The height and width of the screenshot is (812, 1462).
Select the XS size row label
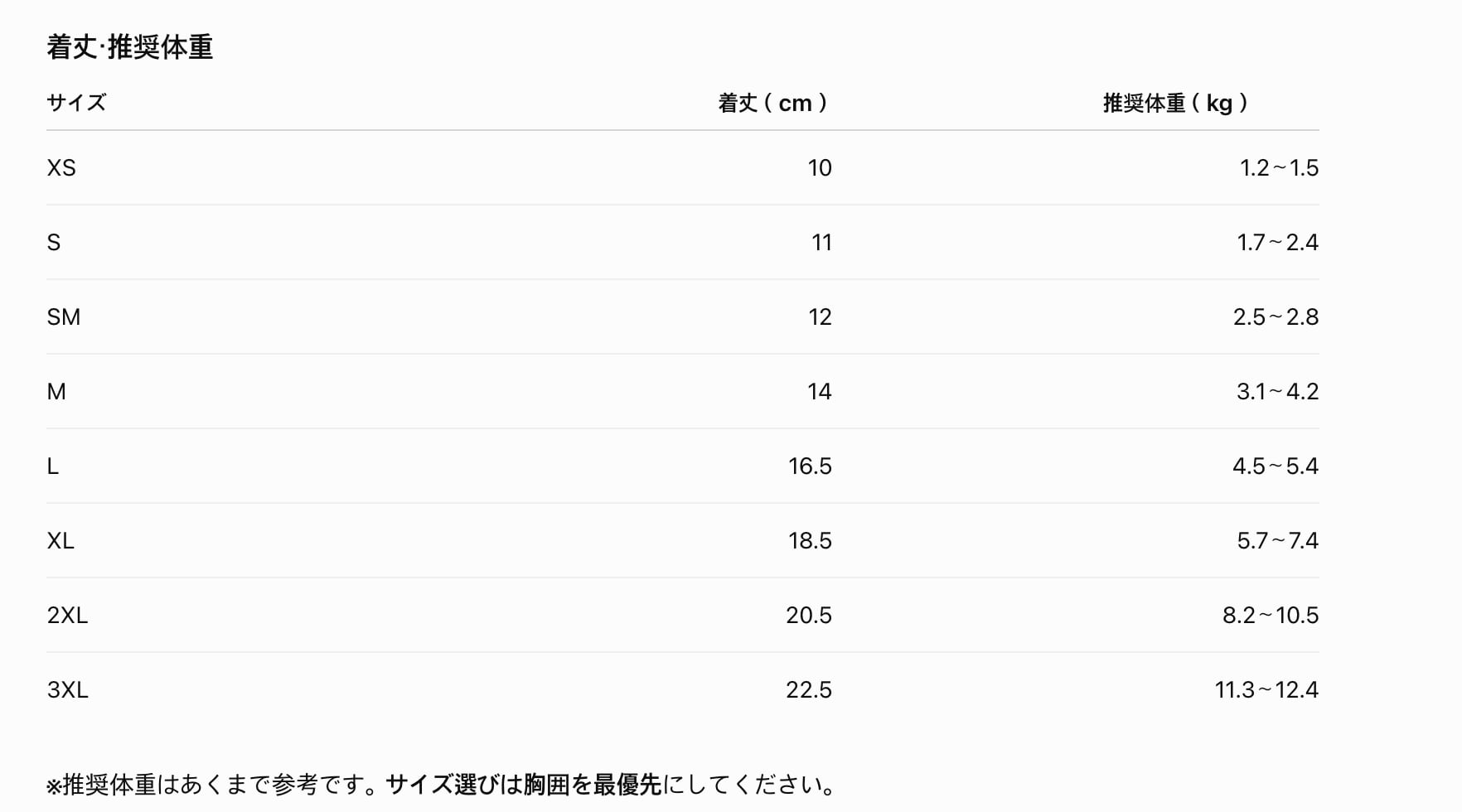tap(61, 167)
